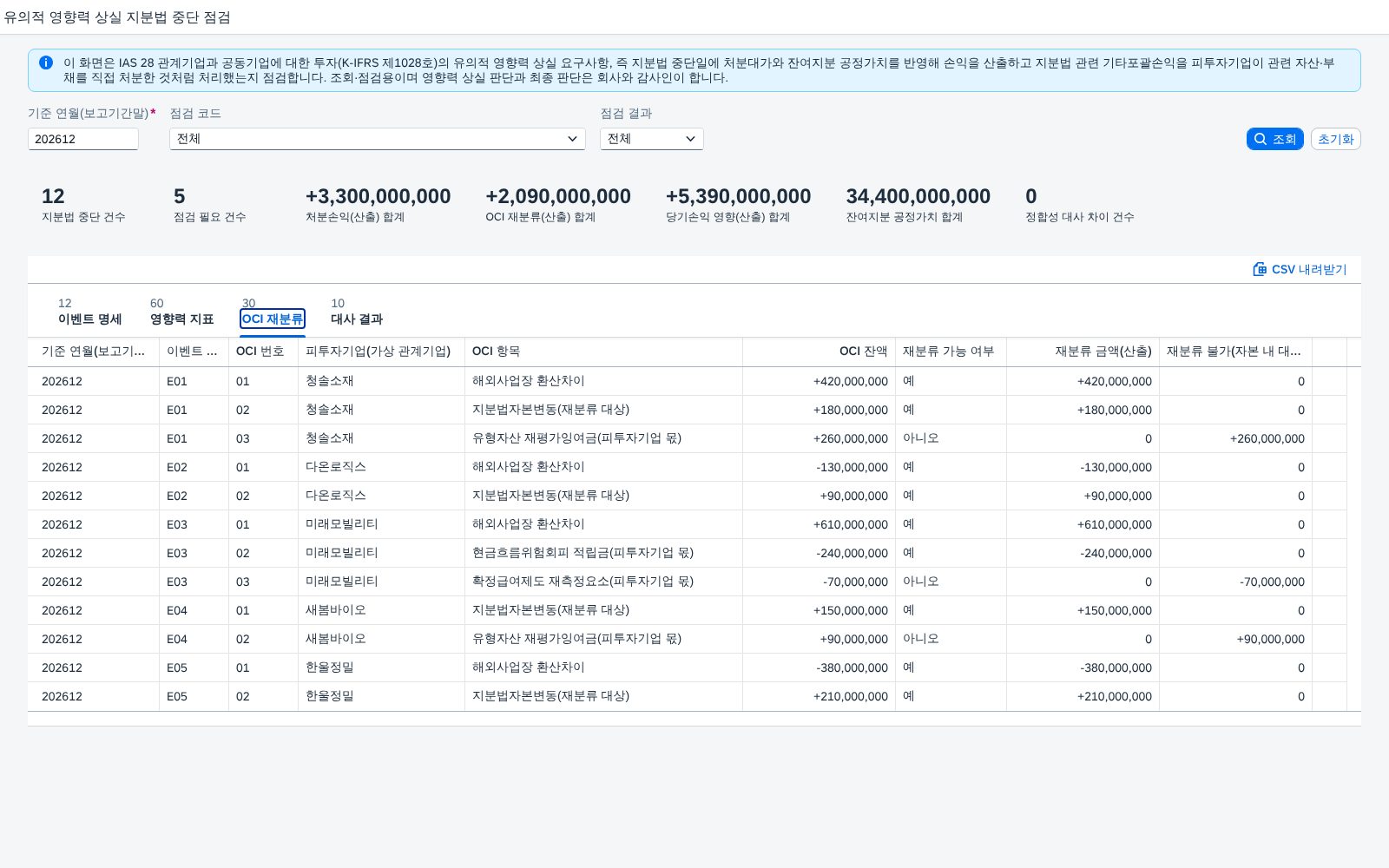Click 미래모빌리티 in row E03 01

pyautogui.click(x=342, y=524)
